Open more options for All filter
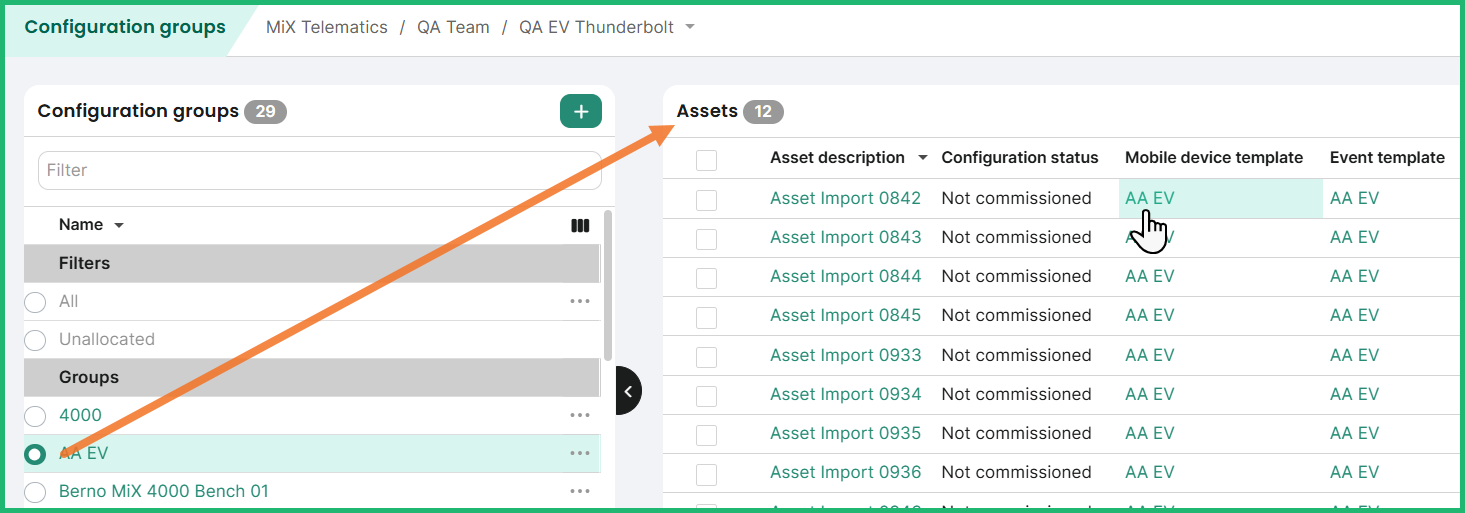 (x=580, y=301)
